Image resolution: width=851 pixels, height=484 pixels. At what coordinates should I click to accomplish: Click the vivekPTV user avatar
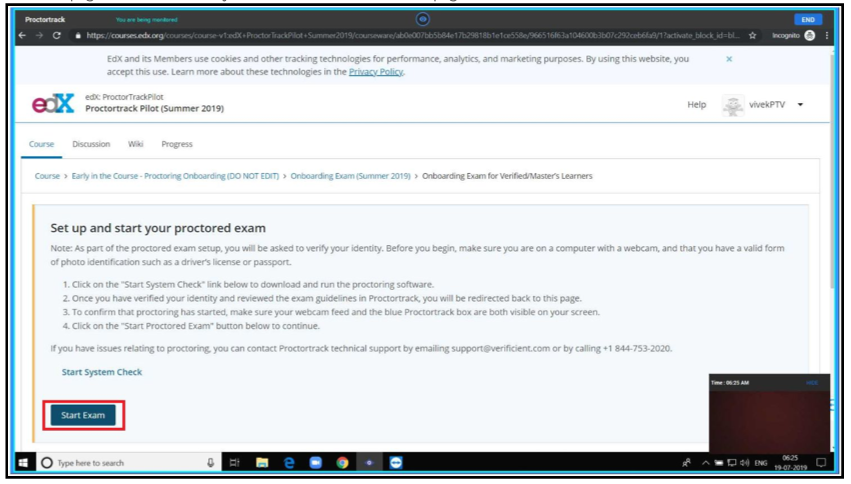point(733,105)
